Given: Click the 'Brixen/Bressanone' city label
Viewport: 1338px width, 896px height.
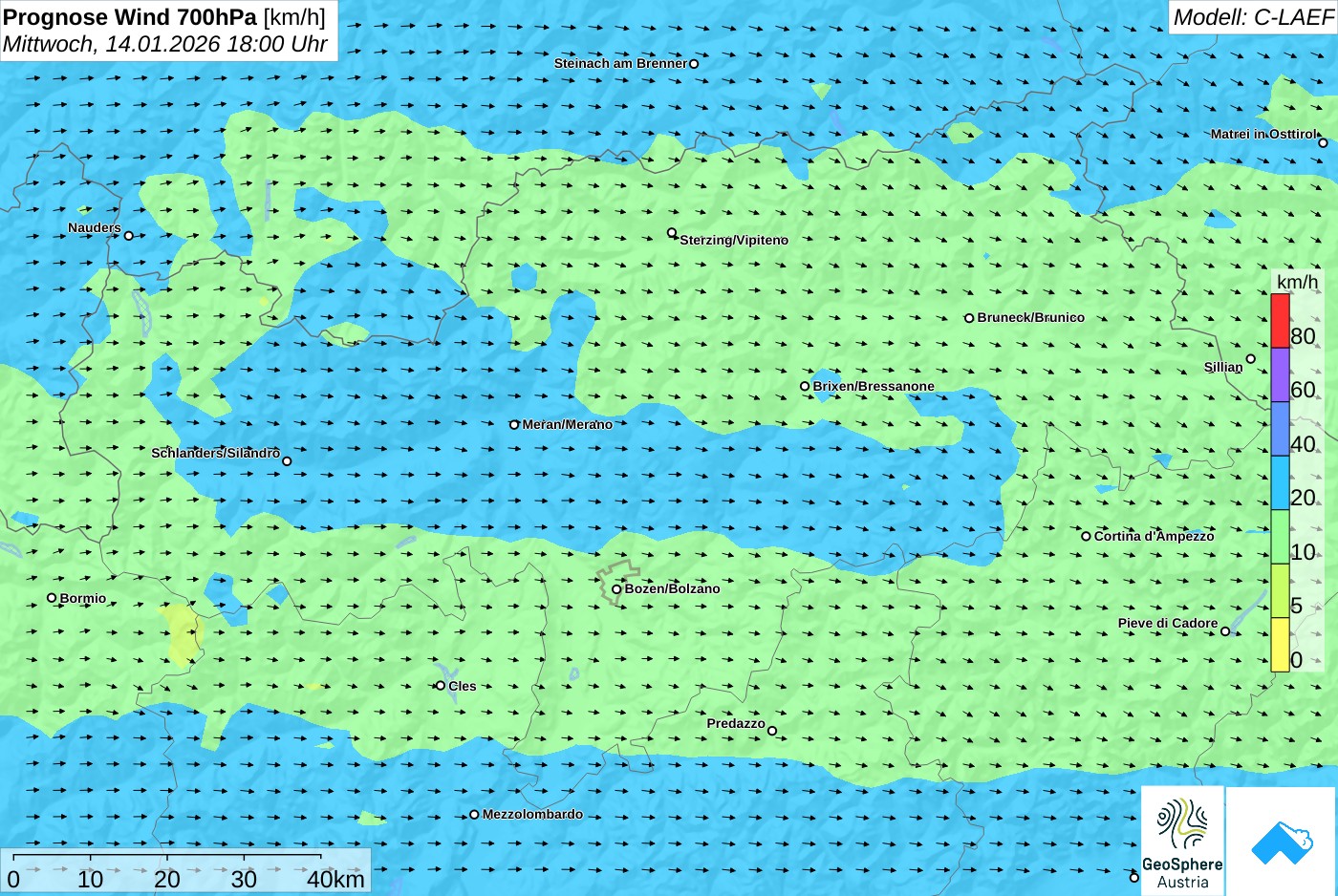Looking at the screenshot, I should tap(874, 386).
